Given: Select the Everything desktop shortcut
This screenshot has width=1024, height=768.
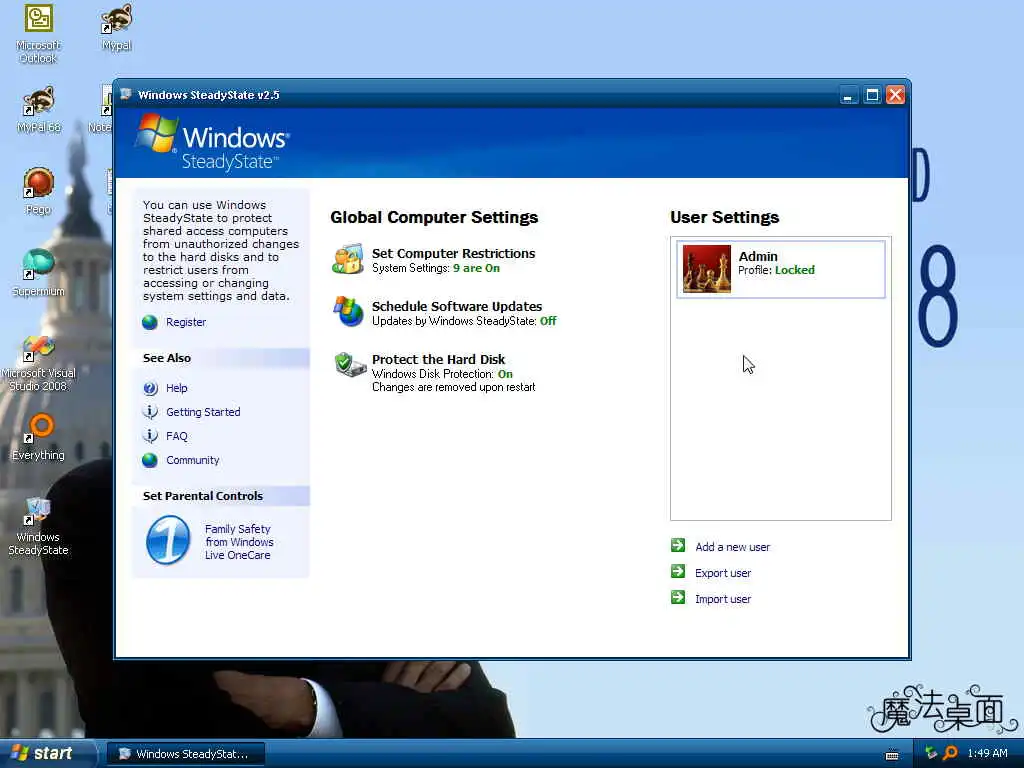Looking at the screenshot, I should [39, 437].
